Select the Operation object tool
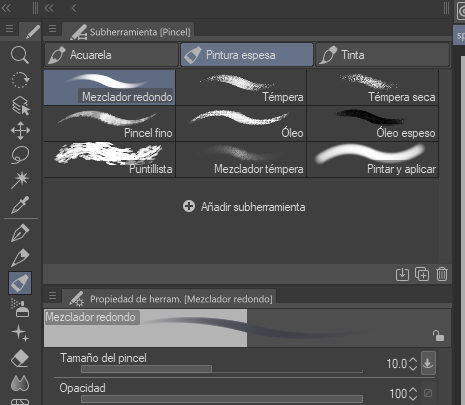Screen dimensions: 465x405 click(20, 105)
